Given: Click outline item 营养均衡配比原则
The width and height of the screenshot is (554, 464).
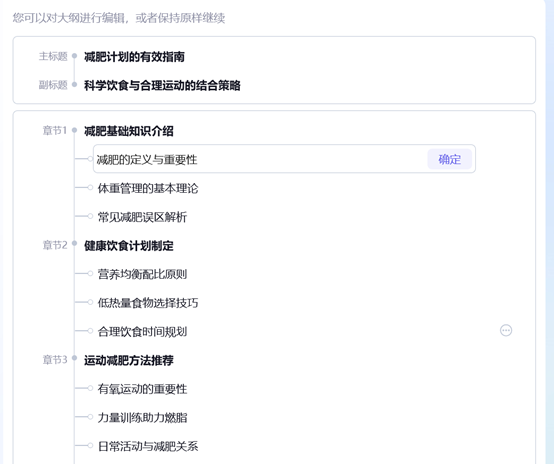Looking at the screenshot, I should click(x=142, y=274).
